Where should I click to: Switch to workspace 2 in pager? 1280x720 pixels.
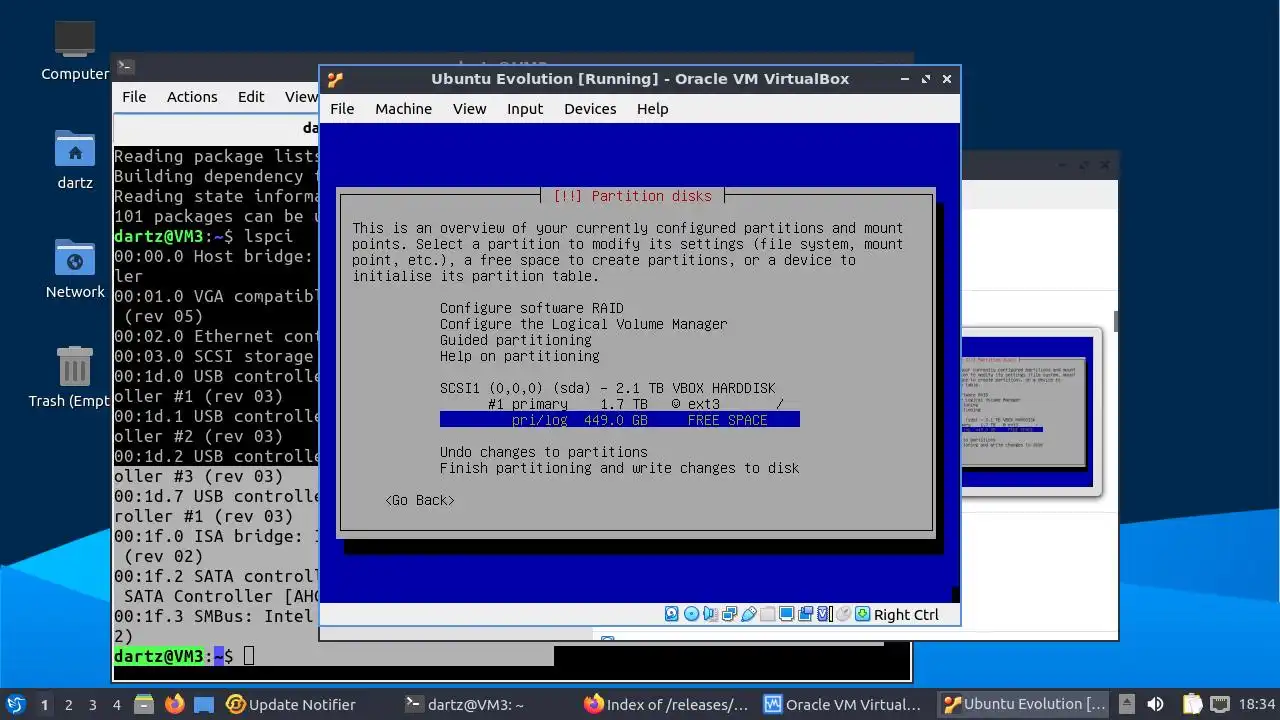point(69,704)
